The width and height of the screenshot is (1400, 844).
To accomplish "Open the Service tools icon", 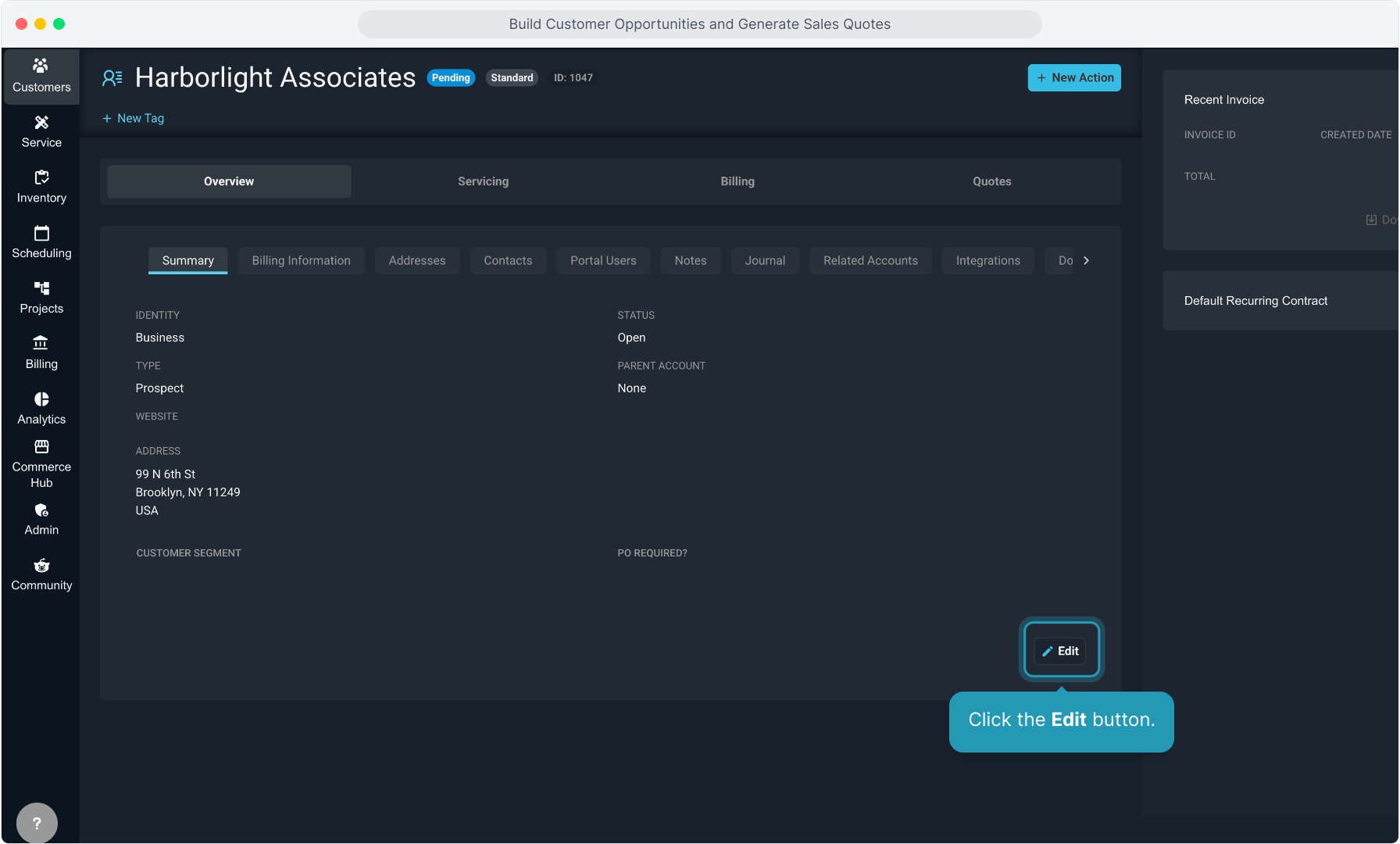I will tap(41, 123).
